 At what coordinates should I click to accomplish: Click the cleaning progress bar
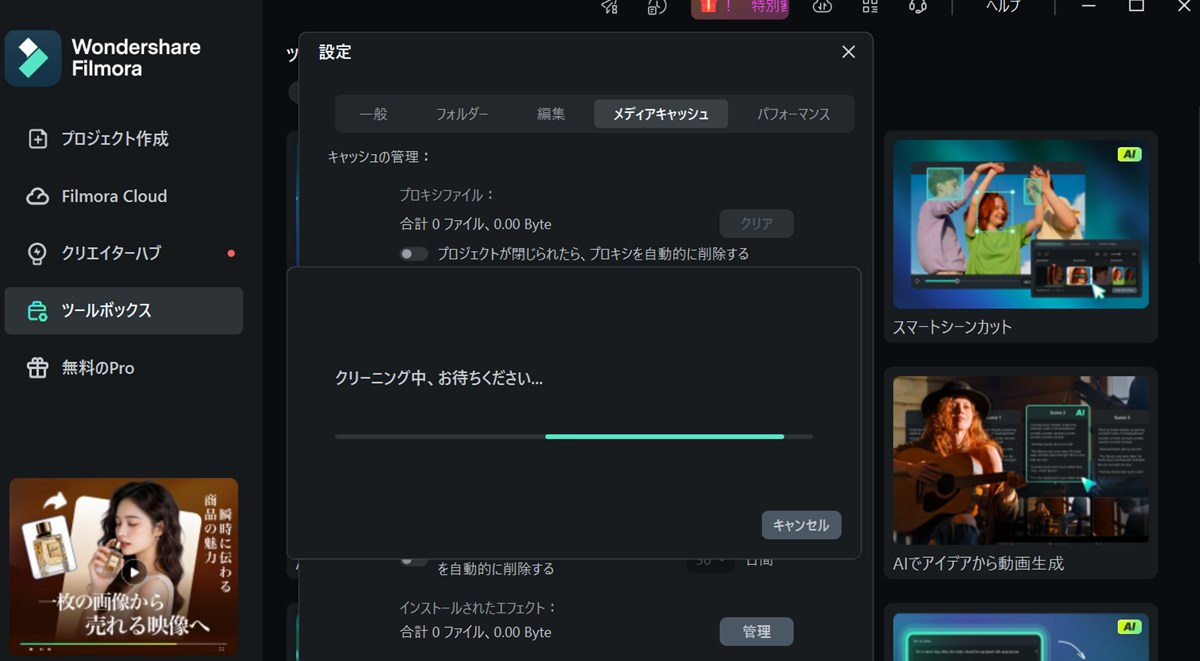(x=573, y=436)
